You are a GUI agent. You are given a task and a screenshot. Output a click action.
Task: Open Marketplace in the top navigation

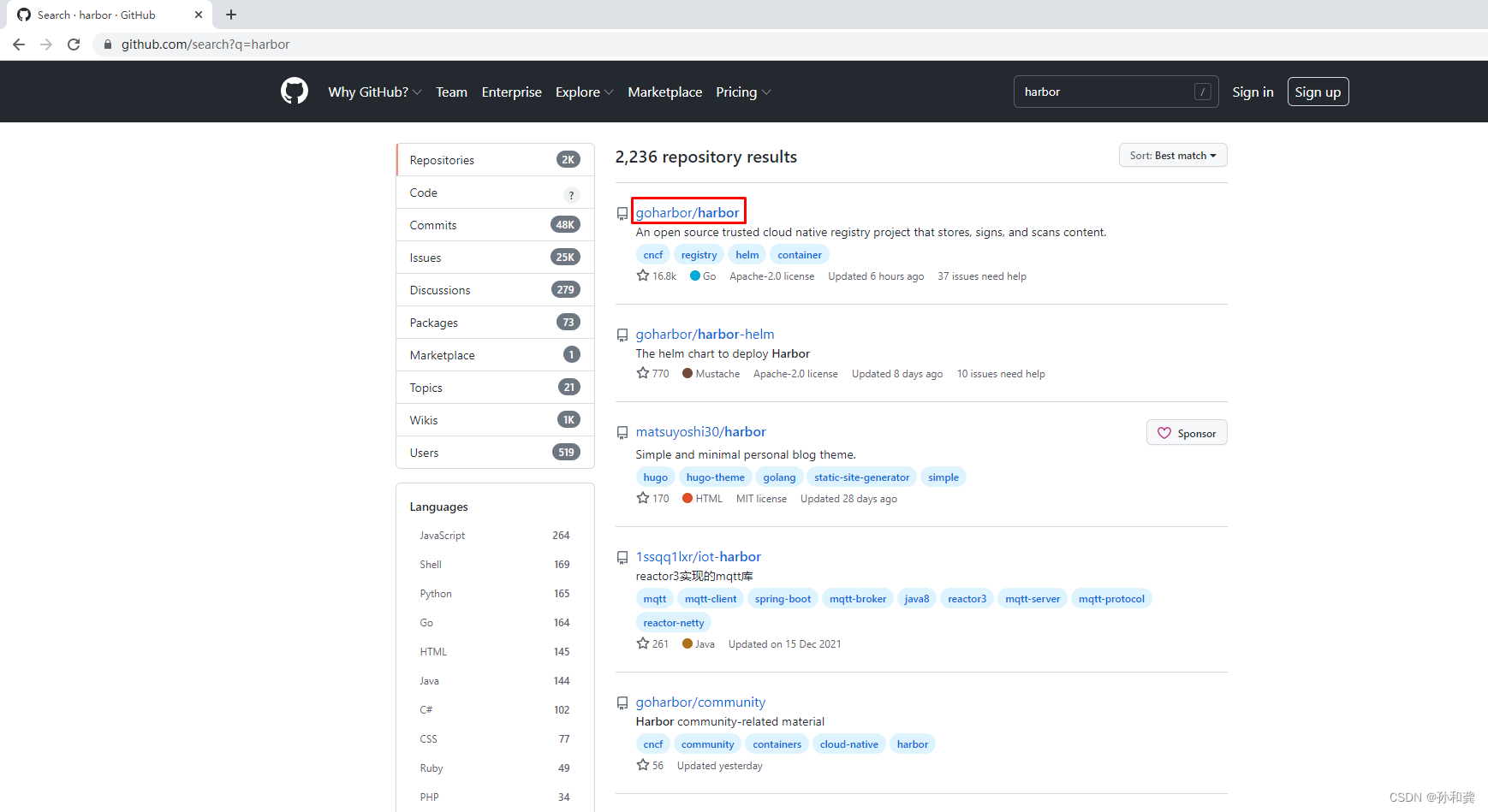point(664,92)
